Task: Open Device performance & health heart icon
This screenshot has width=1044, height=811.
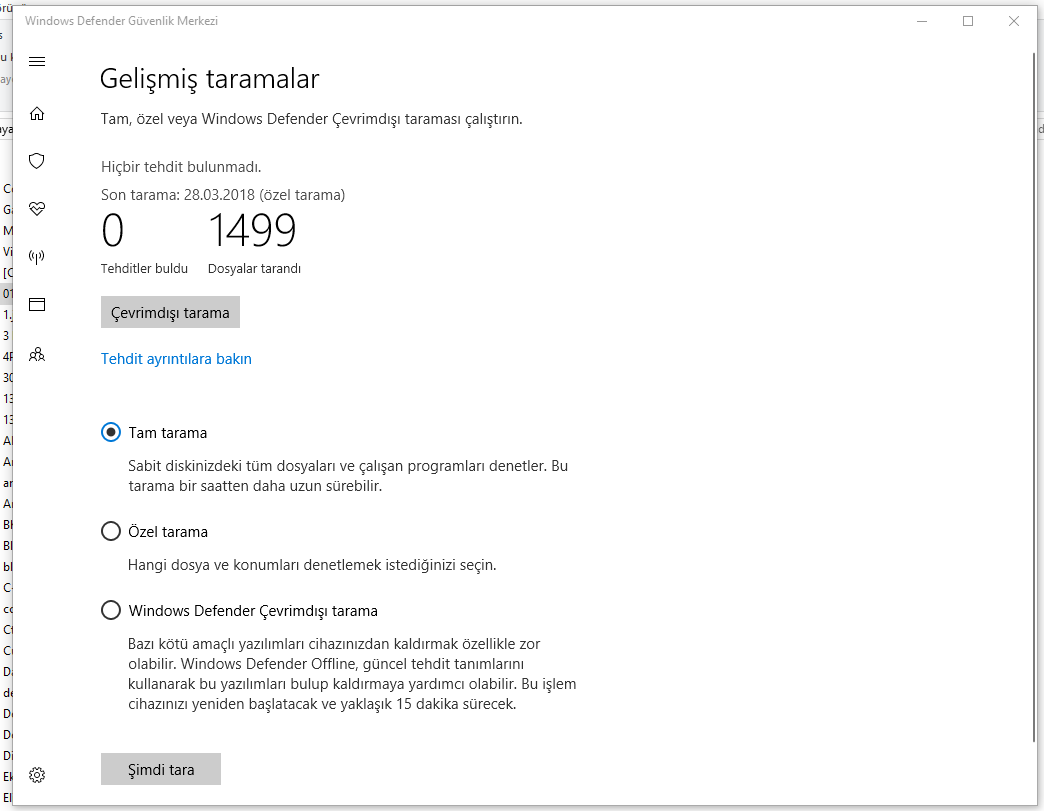Action: click(x=37, y=209)
